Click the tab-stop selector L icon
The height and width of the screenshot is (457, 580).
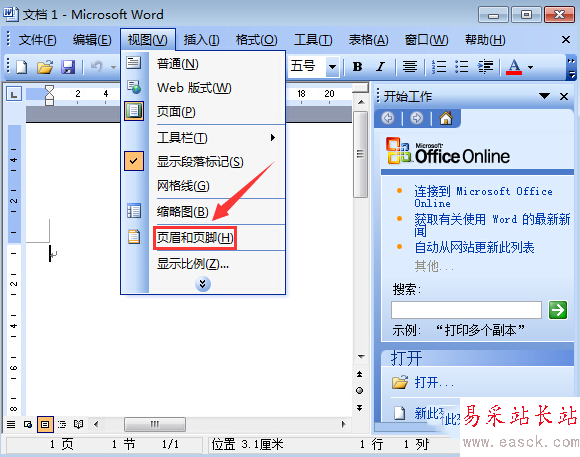(14, 94)
